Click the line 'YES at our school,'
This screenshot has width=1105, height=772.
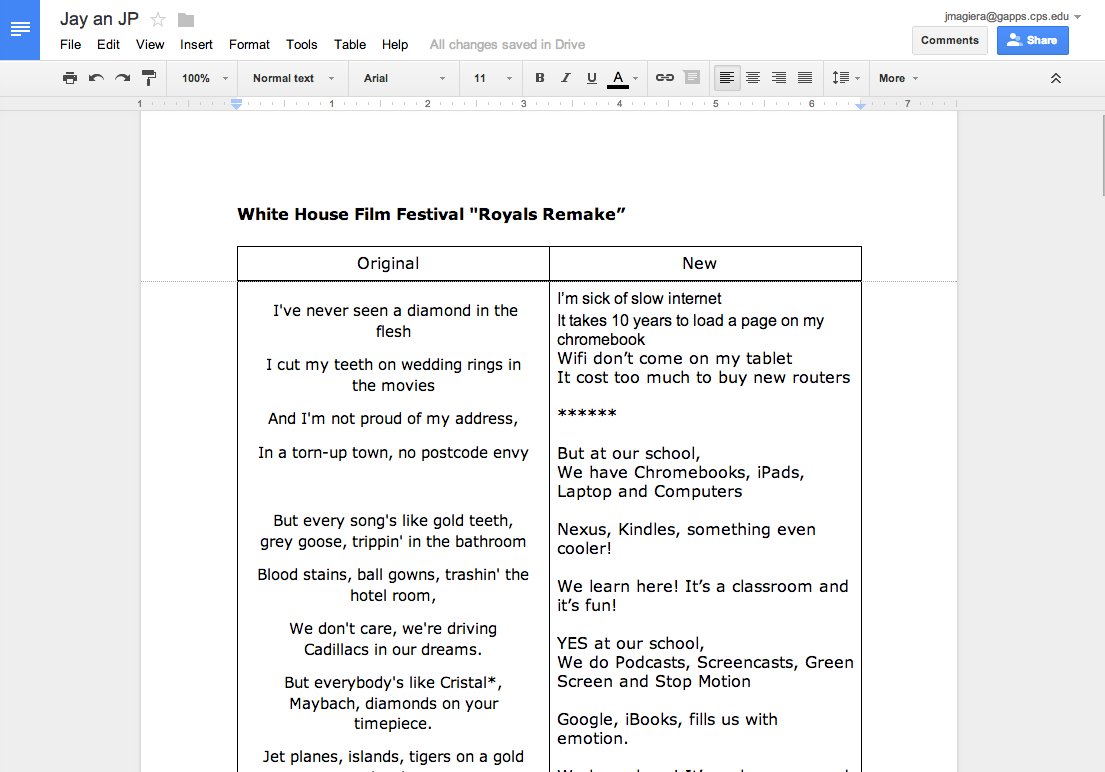coord(631,643)
